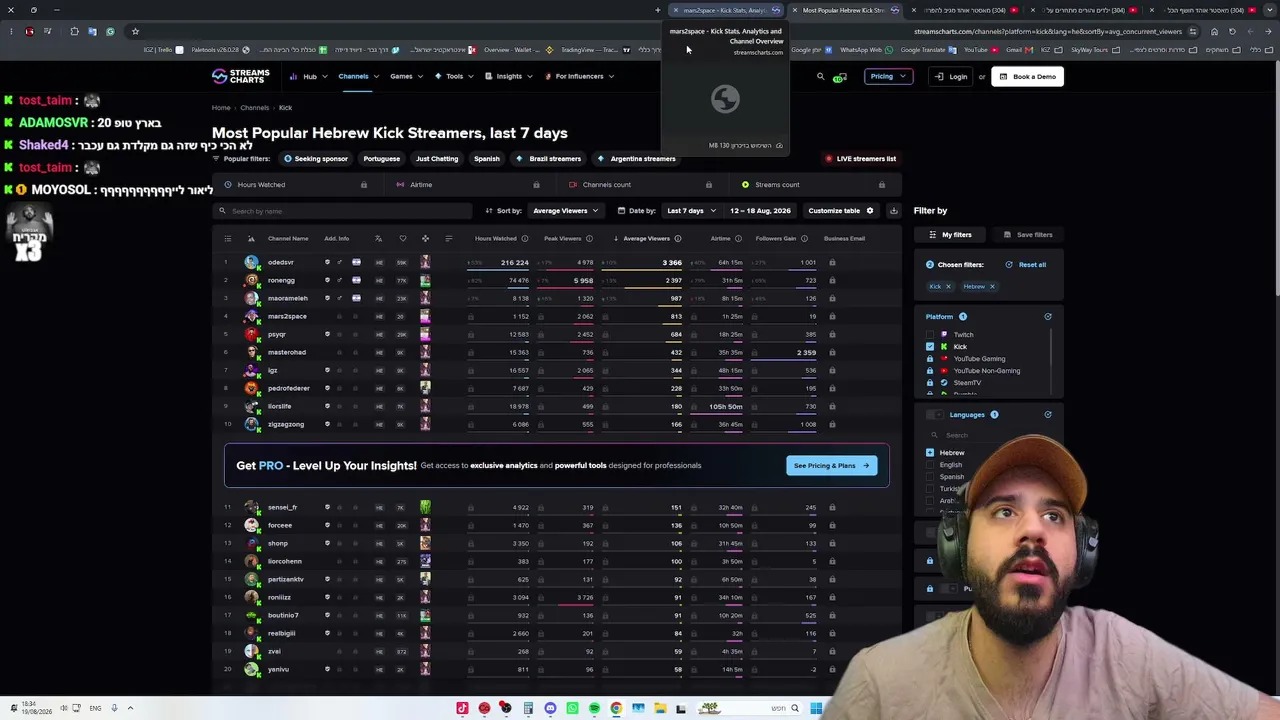The image size is (1280, 720).
Task: Select the Seeking sponsor popular filter
Action: click(316, 159)
